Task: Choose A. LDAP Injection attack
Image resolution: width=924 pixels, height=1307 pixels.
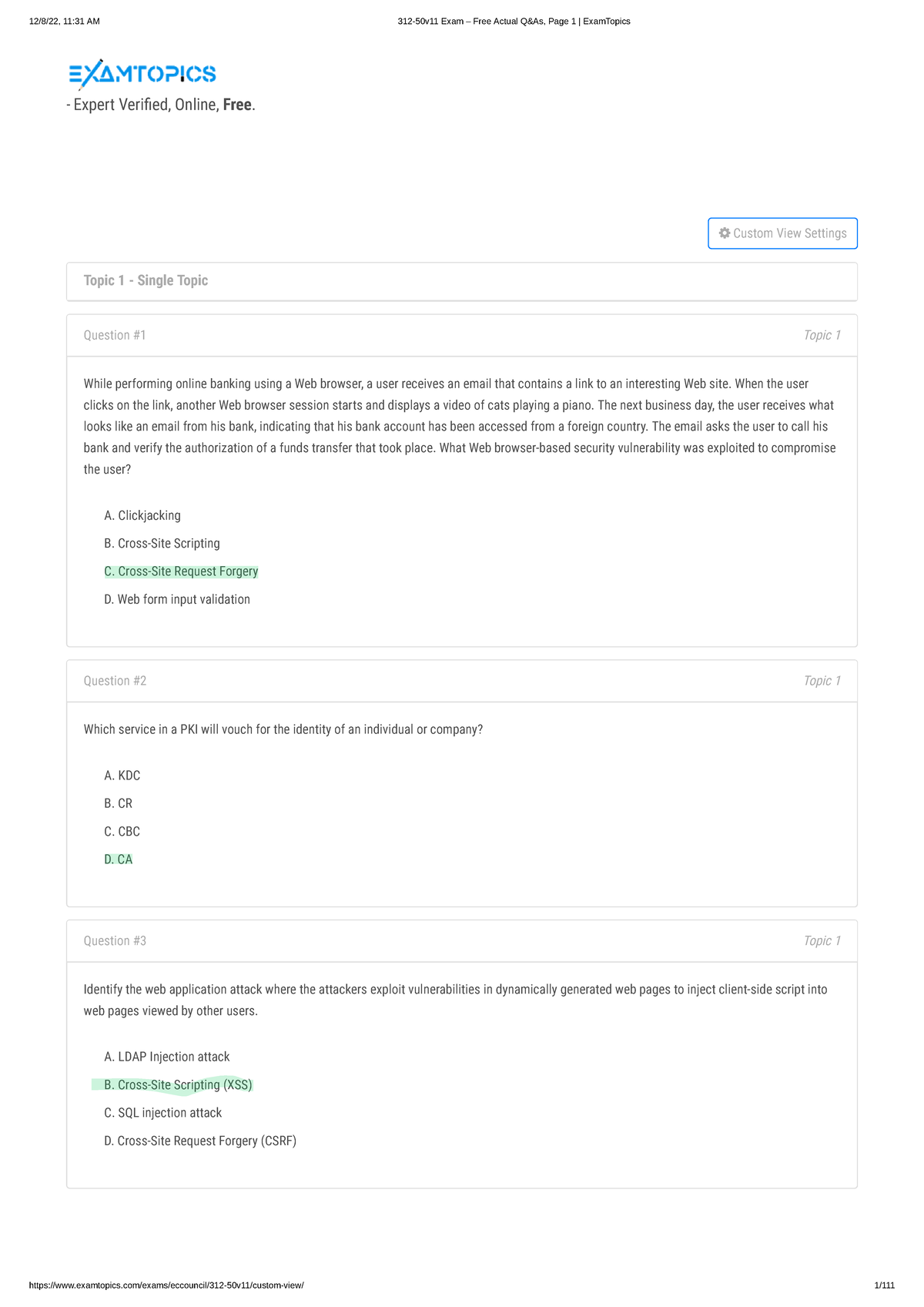Action: click(166, 1057)
